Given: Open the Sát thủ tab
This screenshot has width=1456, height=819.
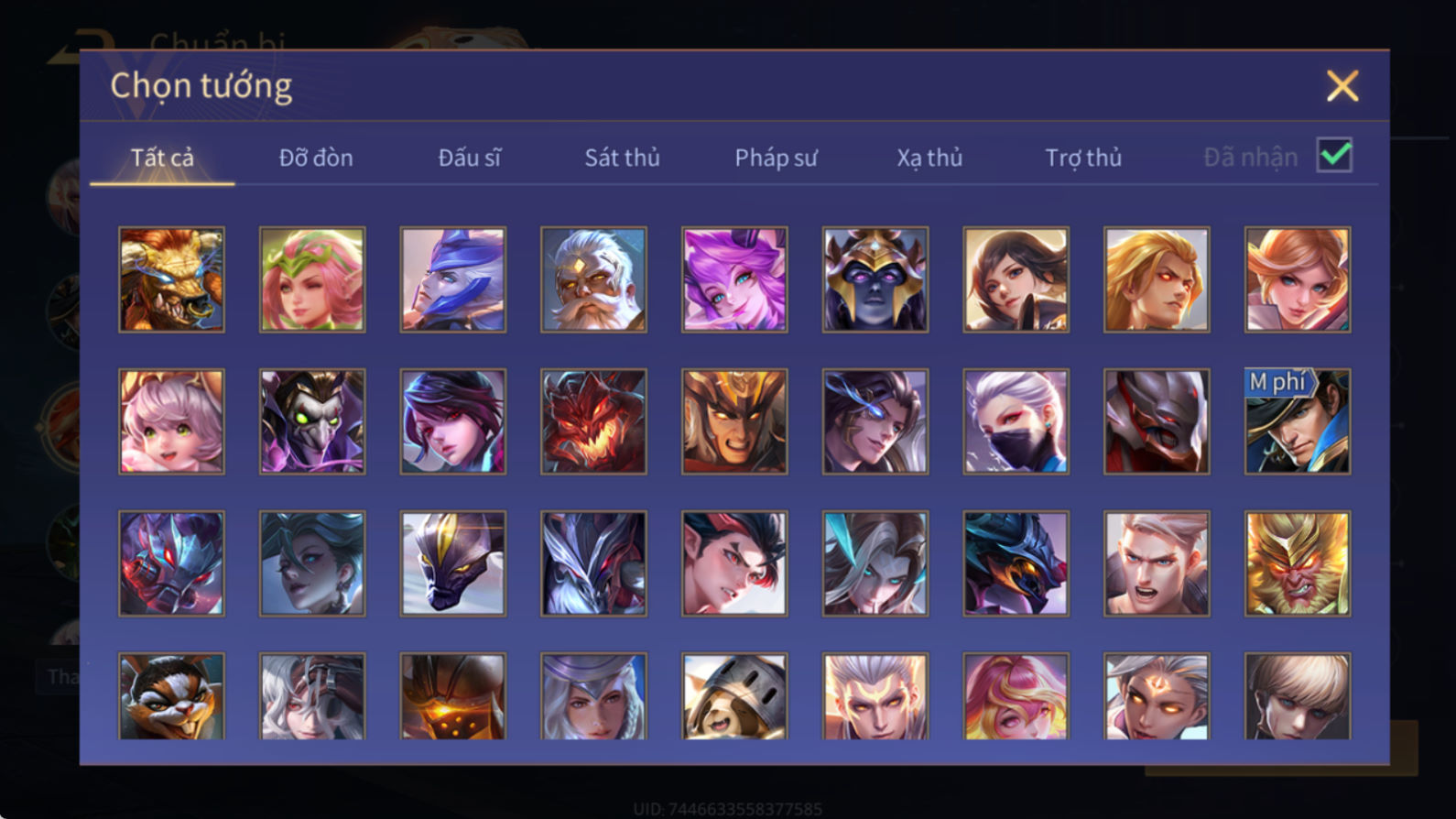Looking at the screenshot, I should tap(622, 158).
